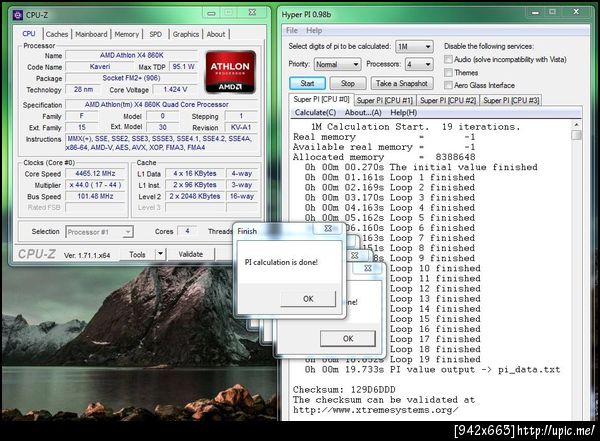600x441 pixels.
Task: Minimize the CPU-Z window
Action: coord(211,13)
